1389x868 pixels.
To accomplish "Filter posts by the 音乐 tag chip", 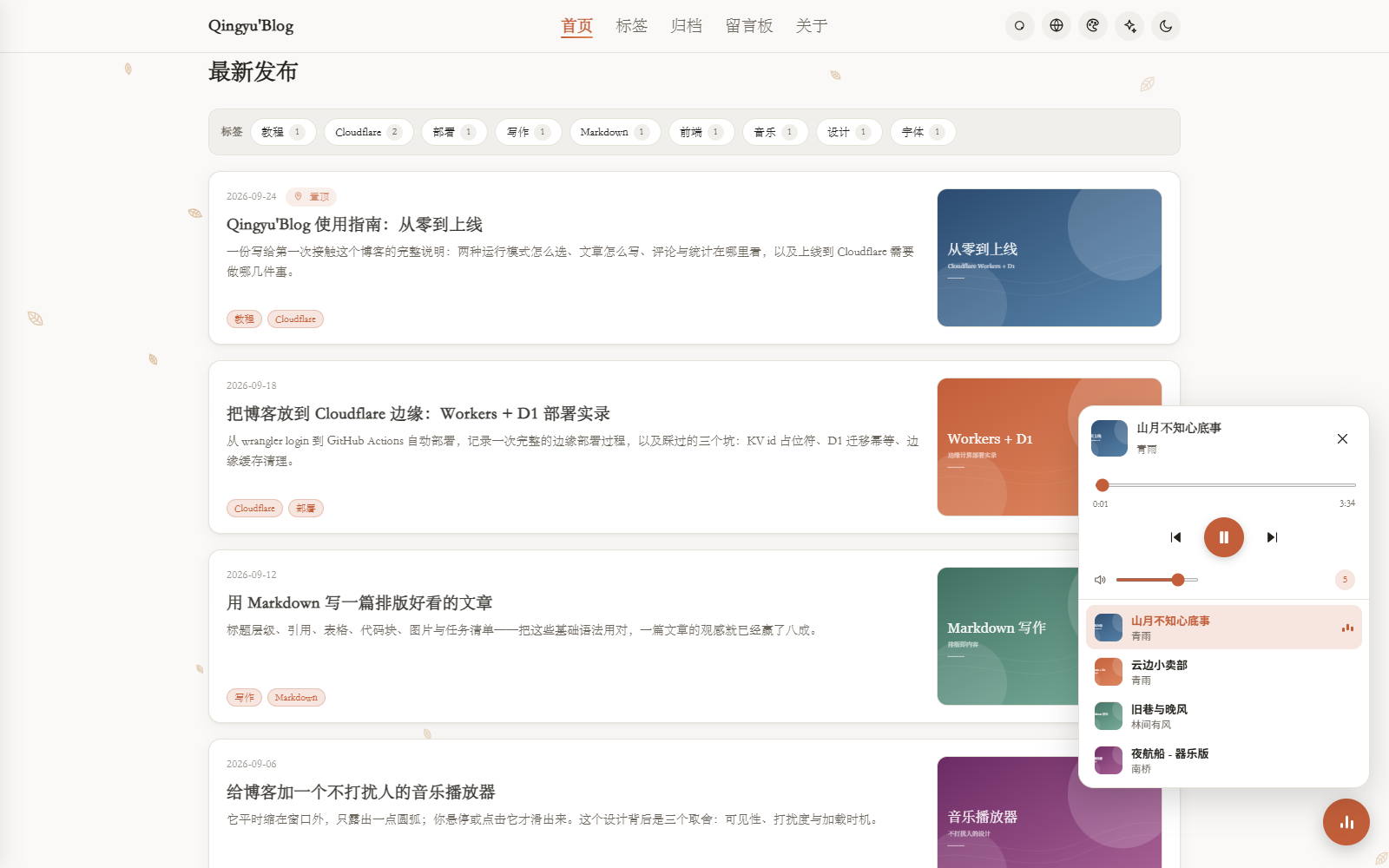I will 775,132.
